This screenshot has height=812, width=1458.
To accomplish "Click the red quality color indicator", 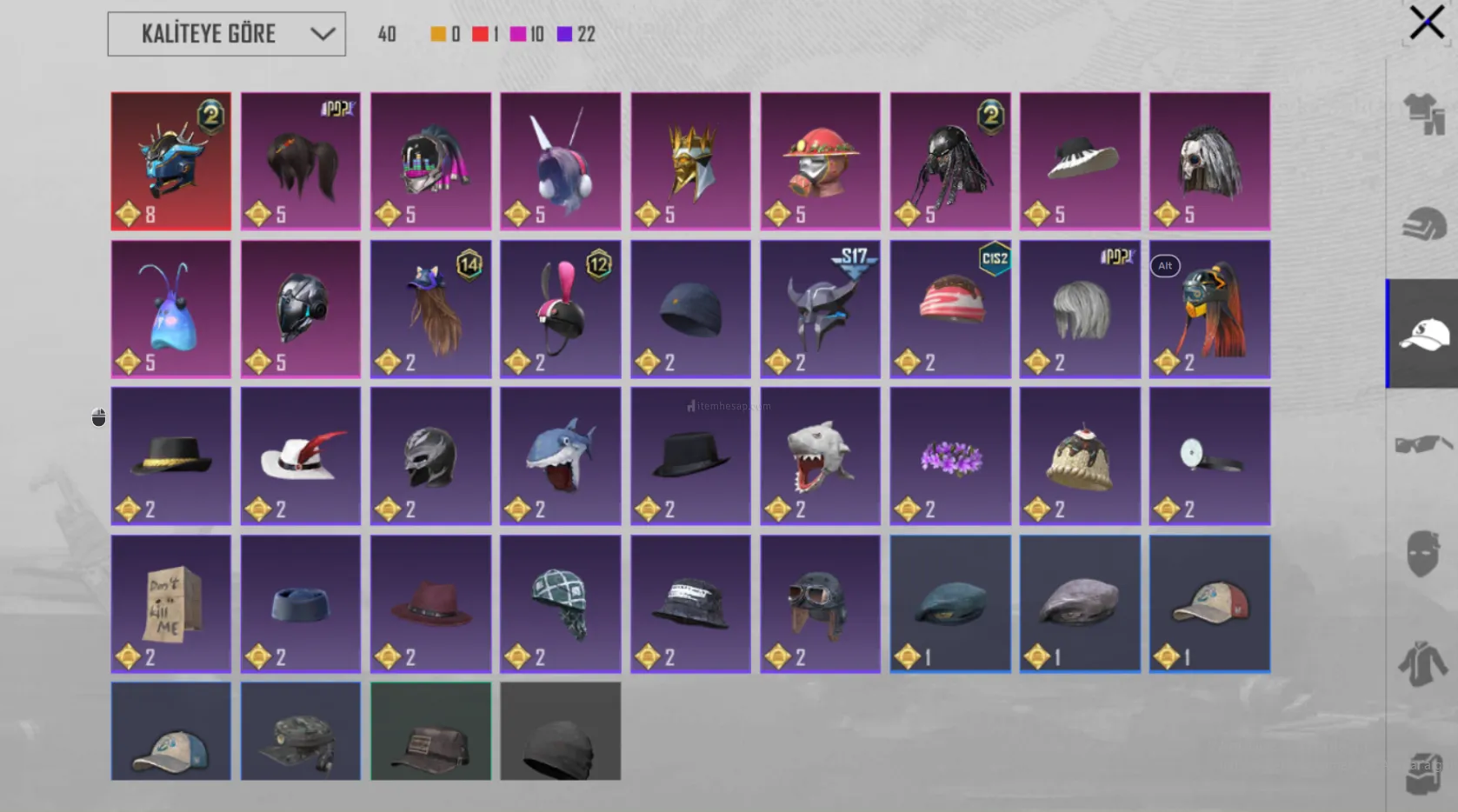I will pyautogui.click(x=480, y=34).
